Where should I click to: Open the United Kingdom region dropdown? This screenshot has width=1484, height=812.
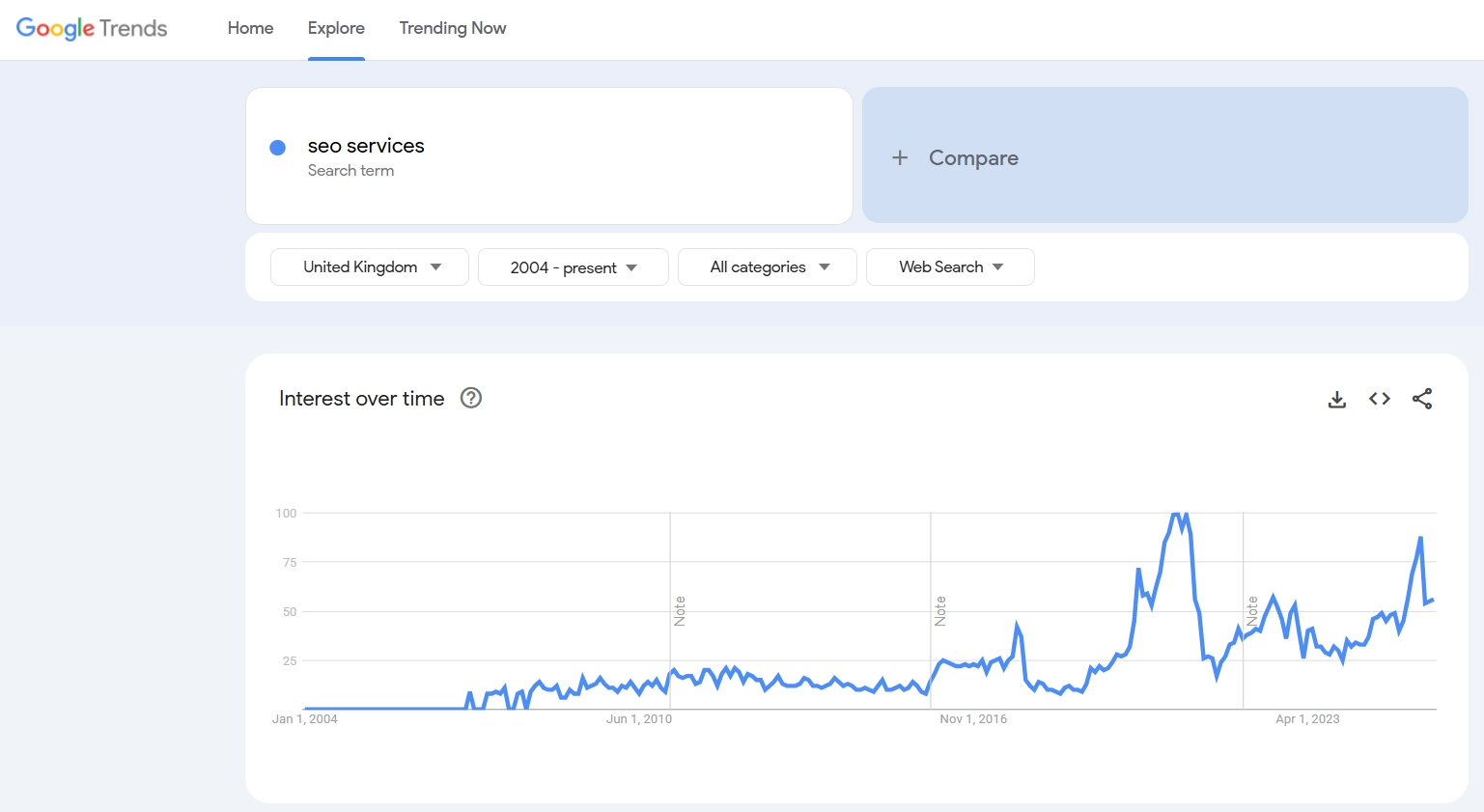pyautogui.click(x=370, y=267)
